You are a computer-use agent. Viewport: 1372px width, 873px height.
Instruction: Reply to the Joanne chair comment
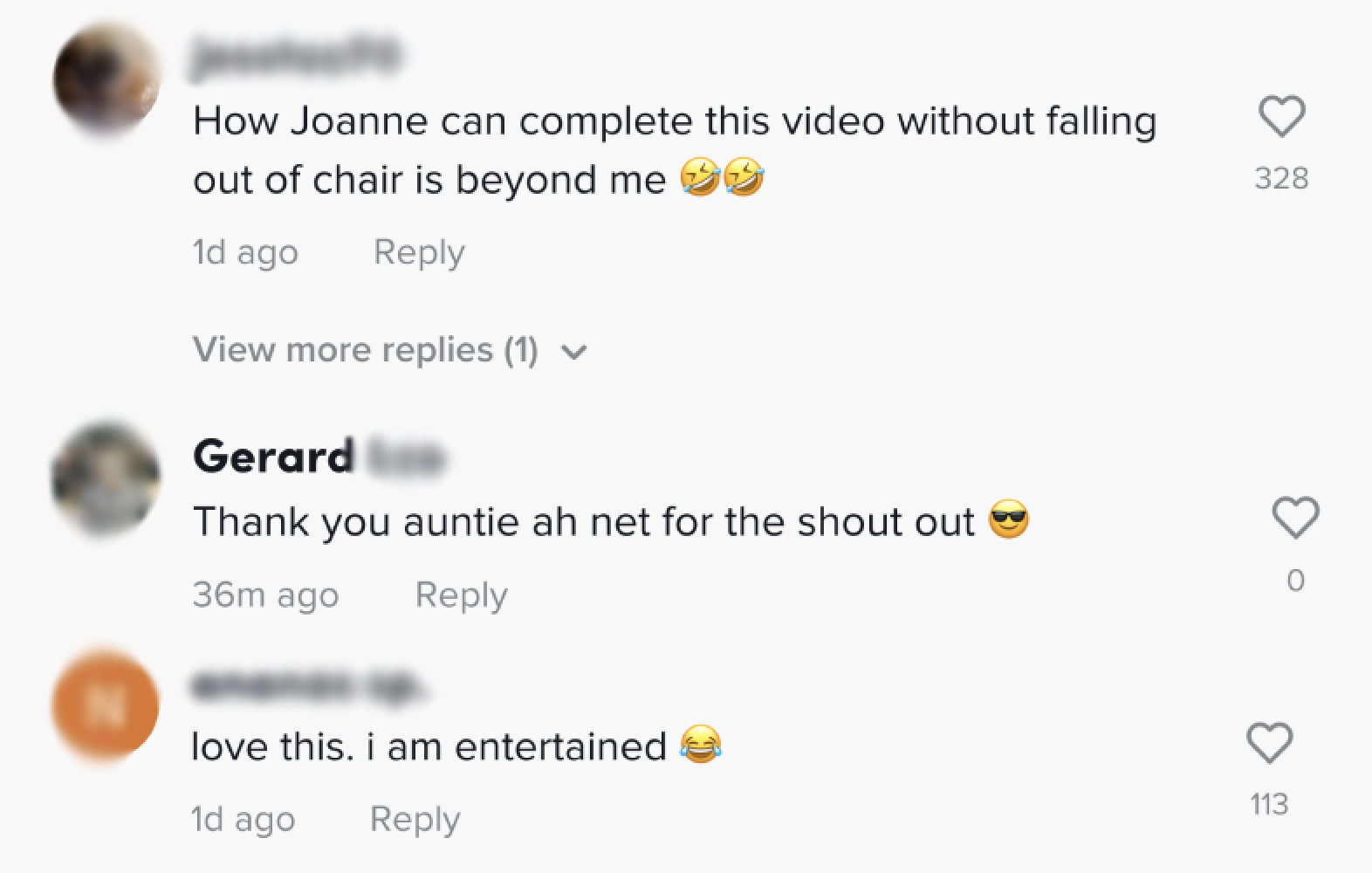(x=419, y=252)
